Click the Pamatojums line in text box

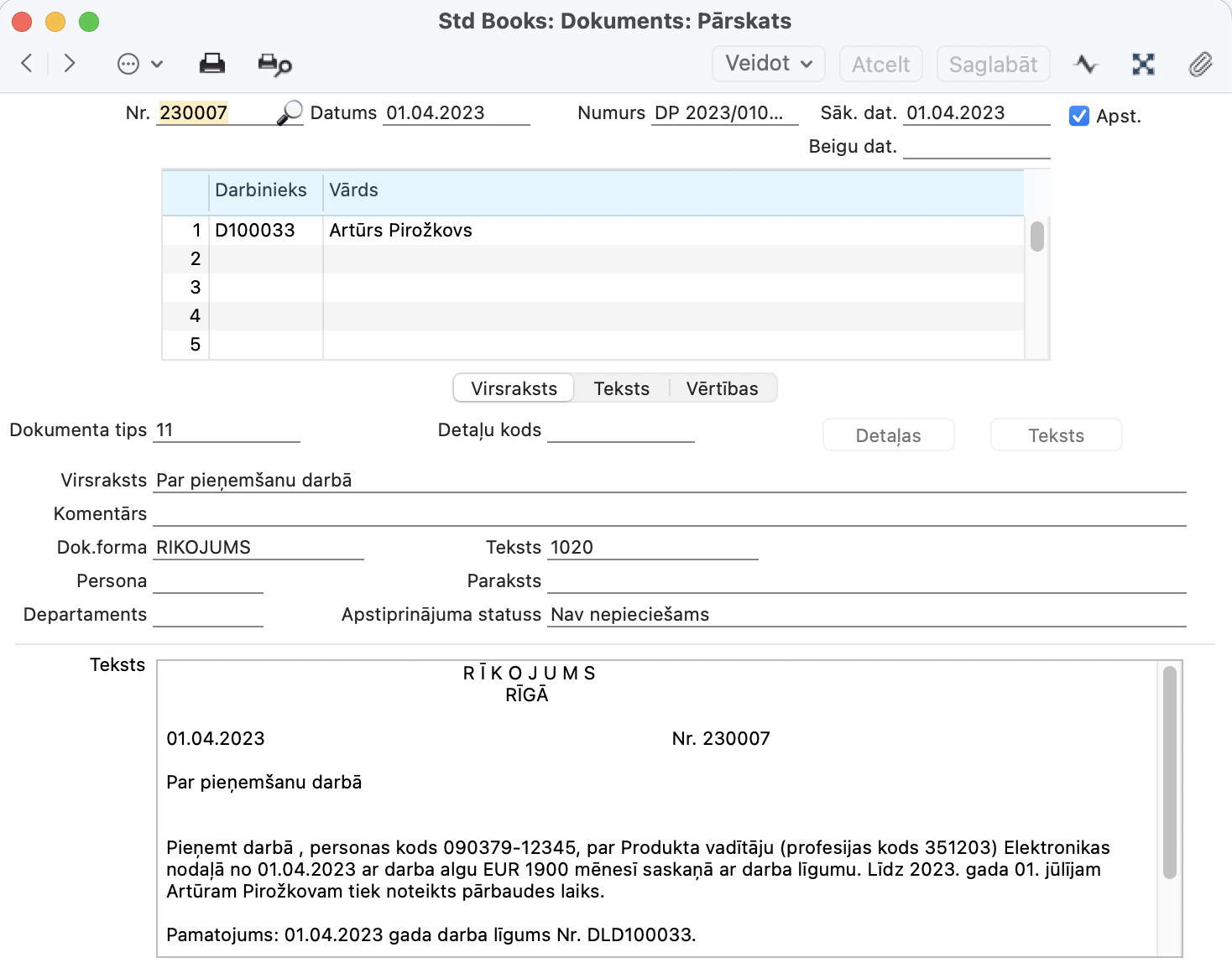click(x=431, y=934)
